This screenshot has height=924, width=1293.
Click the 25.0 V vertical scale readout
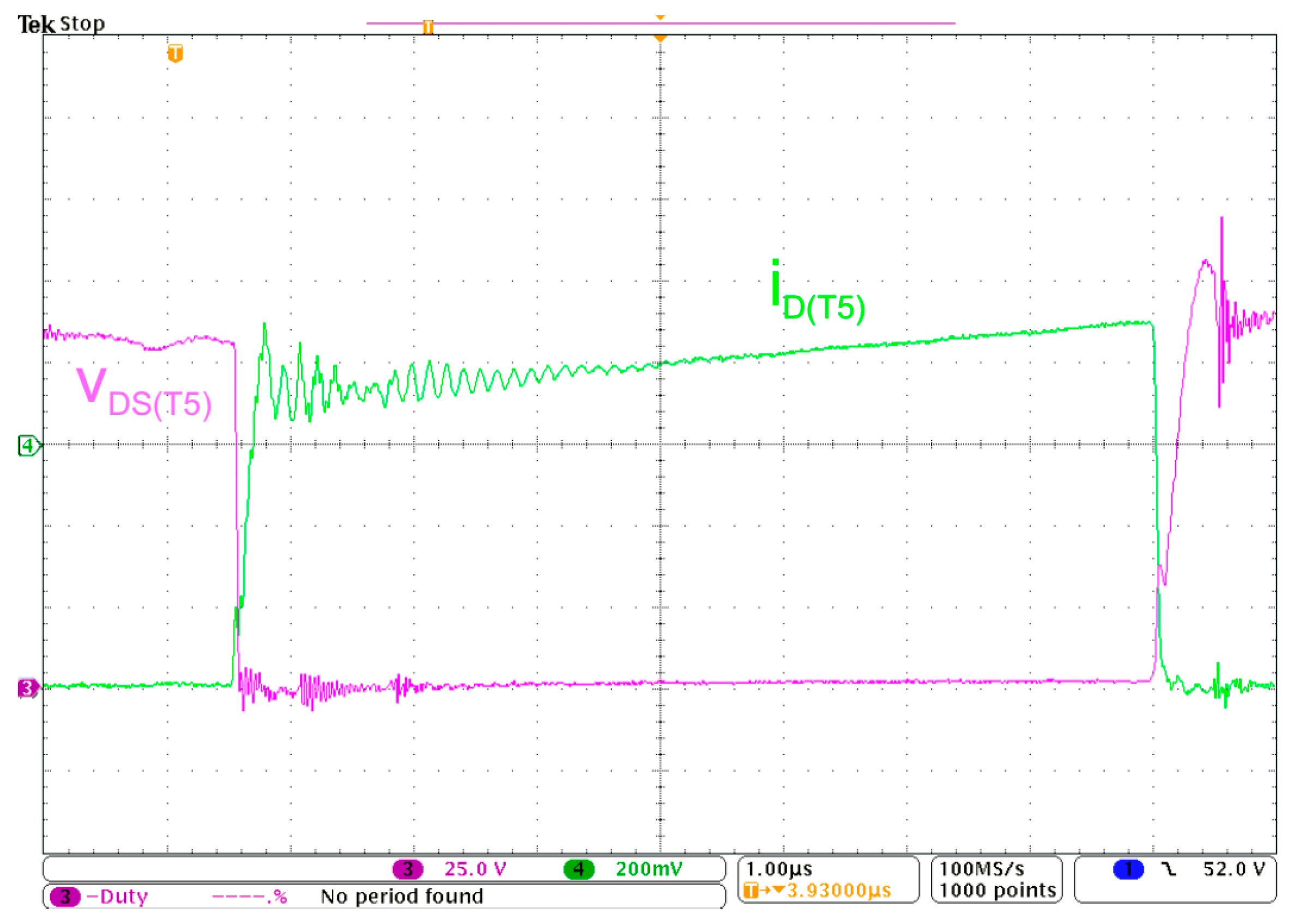(474, 869)
